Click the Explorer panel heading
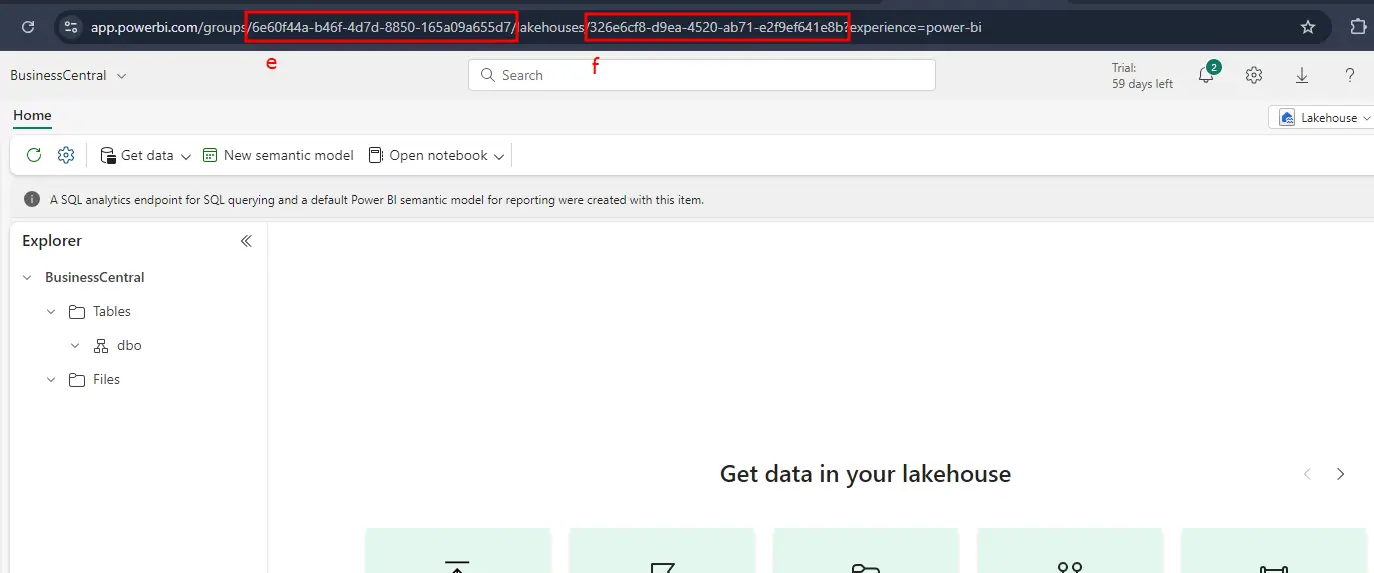 point(52,241)
